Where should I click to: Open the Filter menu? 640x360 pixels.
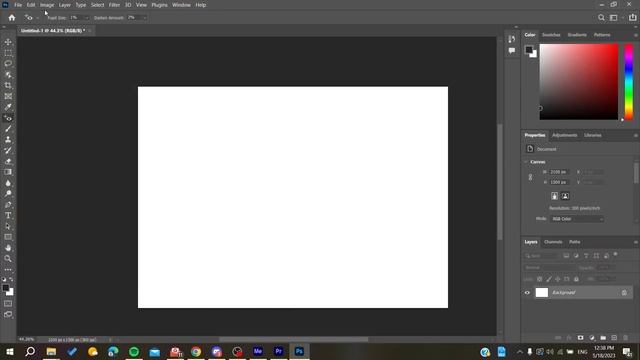(114, 5)
